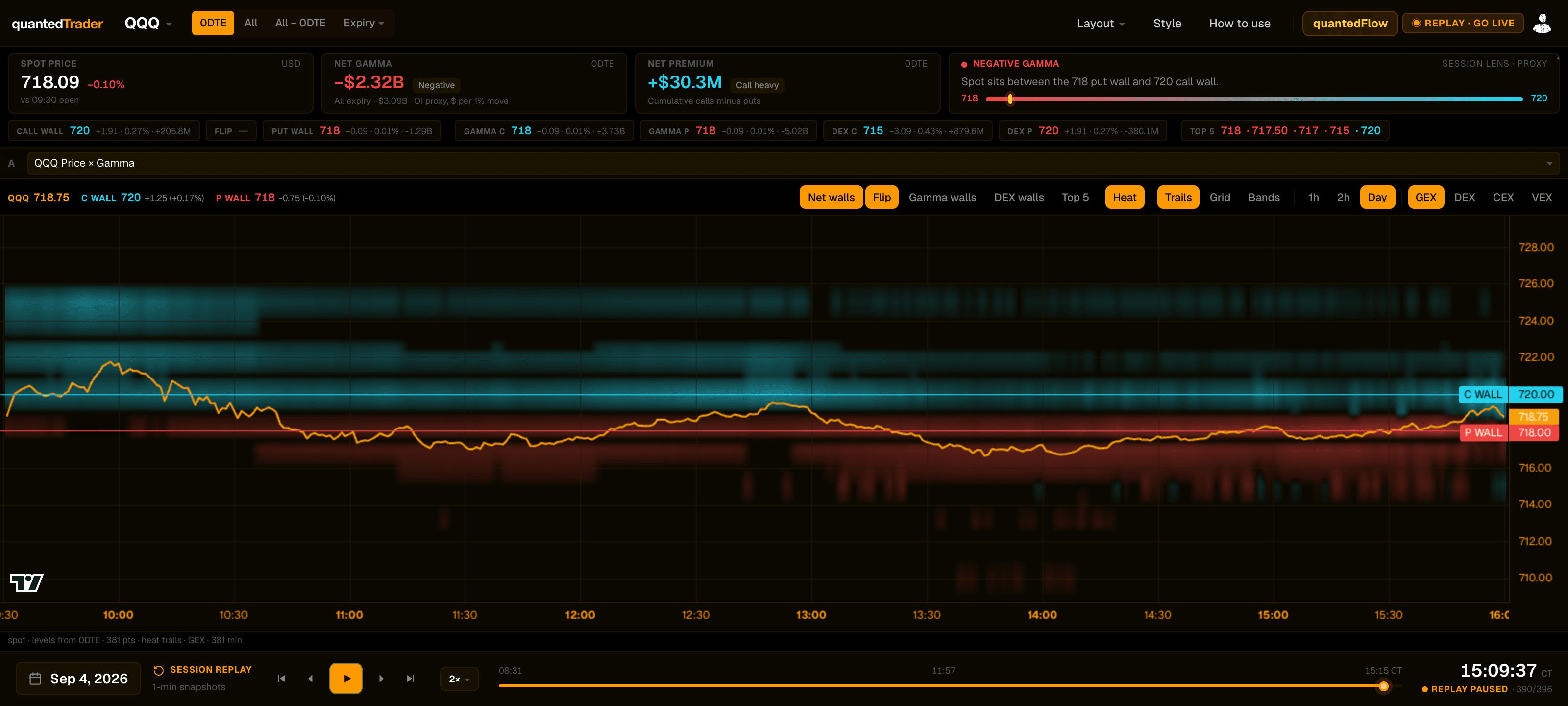Select the All – 0DTE expiry tab
The image size is (1568, 706).
pyautogui.click(x=300, y=23)
